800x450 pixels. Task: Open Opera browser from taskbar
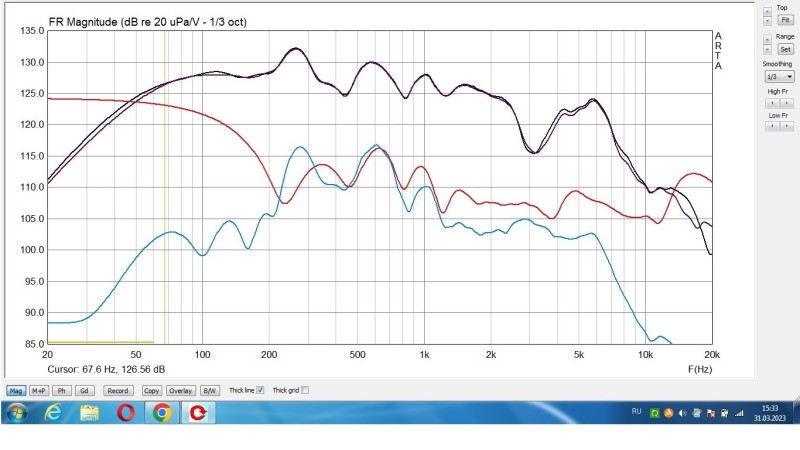click(x=126, y=412)
